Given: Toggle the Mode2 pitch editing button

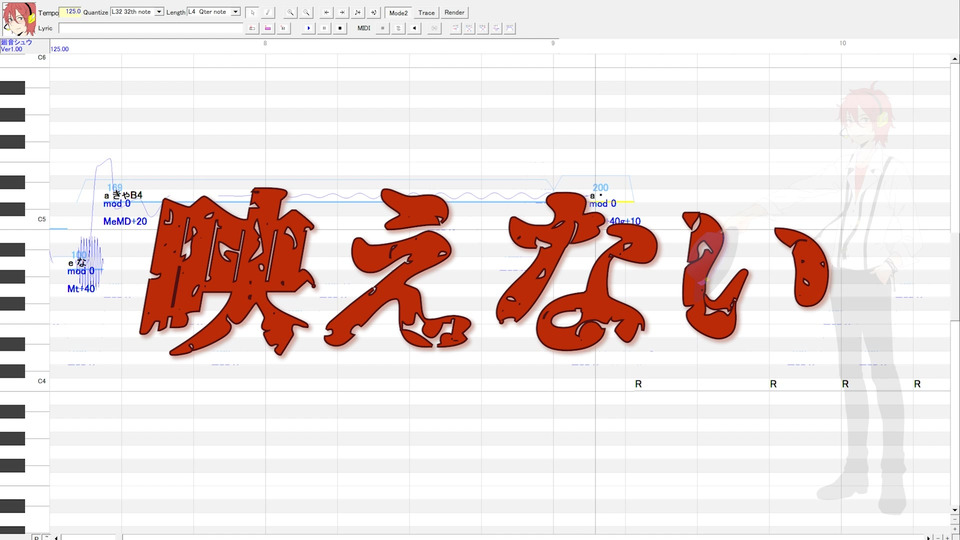Looking at the screenshot, I should 398,12.
